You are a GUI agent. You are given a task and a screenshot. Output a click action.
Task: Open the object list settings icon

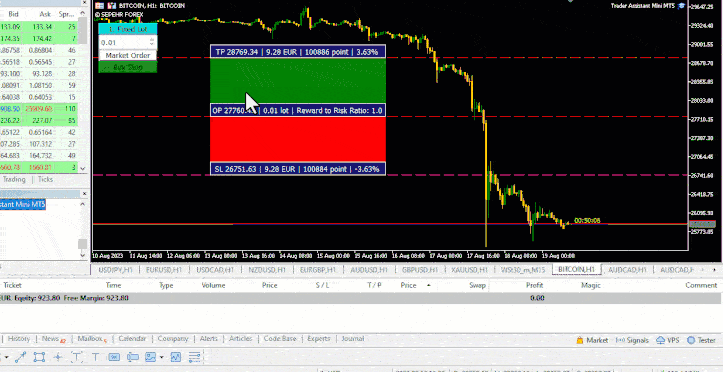tap(195, 357)
